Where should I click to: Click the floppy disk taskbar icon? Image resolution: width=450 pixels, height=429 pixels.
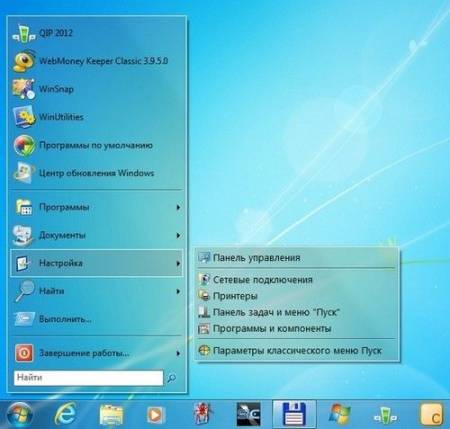click(x=294, y=414)
